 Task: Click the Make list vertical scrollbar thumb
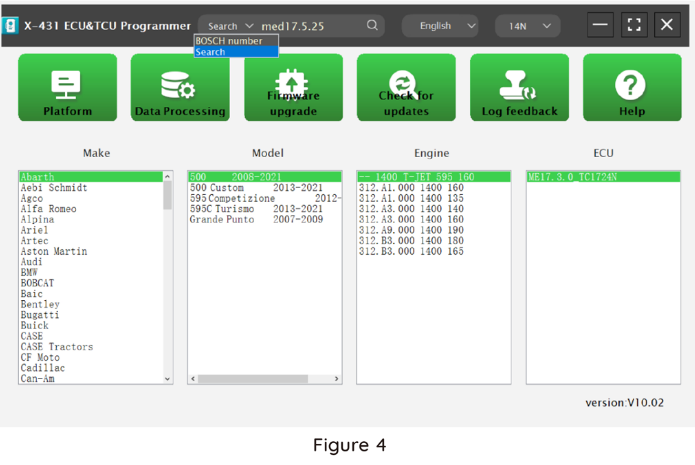point(167,195)
